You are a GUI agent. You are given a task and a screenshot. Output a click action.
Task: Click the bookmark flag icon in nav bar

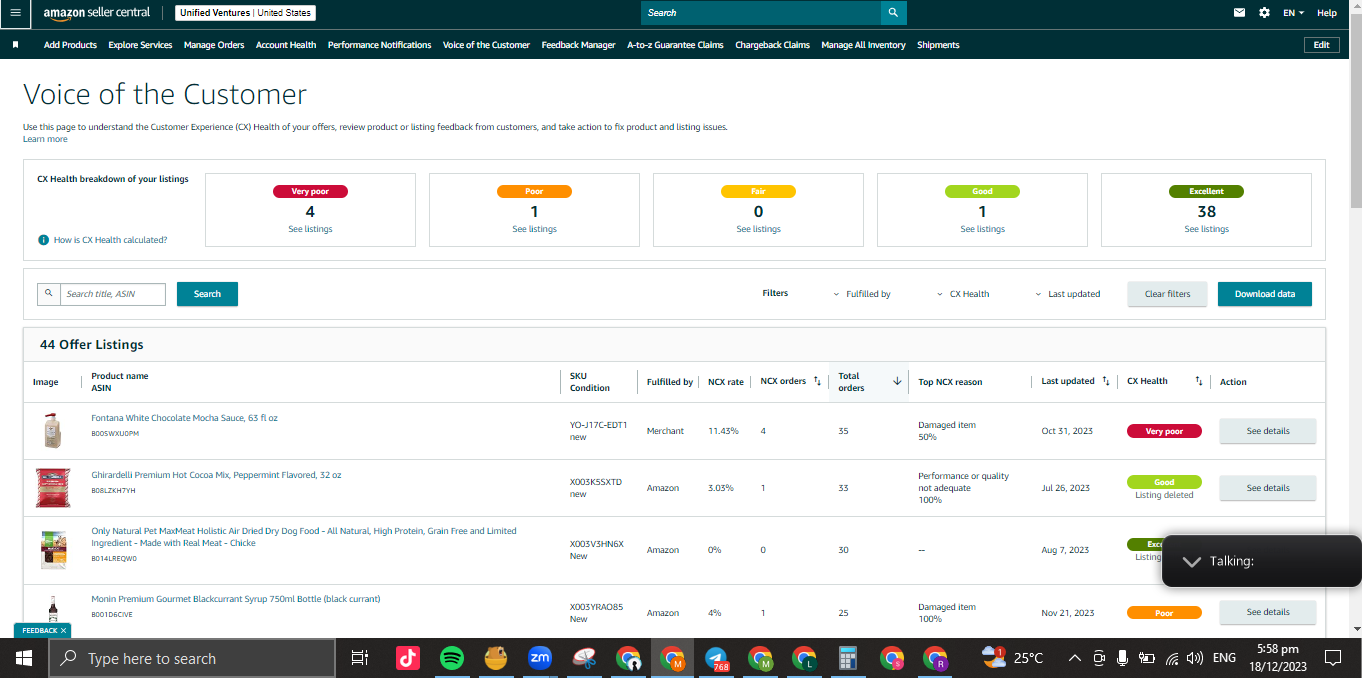(x=15, y=45)
